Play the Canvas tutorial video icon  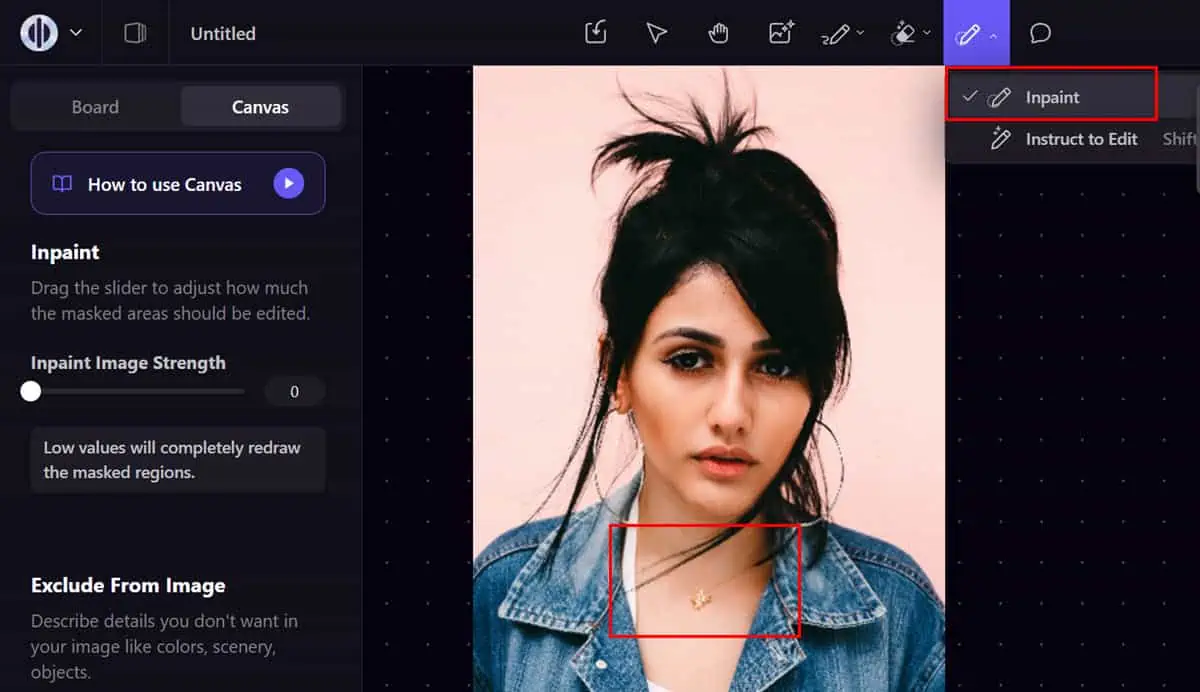coord(288,183)
